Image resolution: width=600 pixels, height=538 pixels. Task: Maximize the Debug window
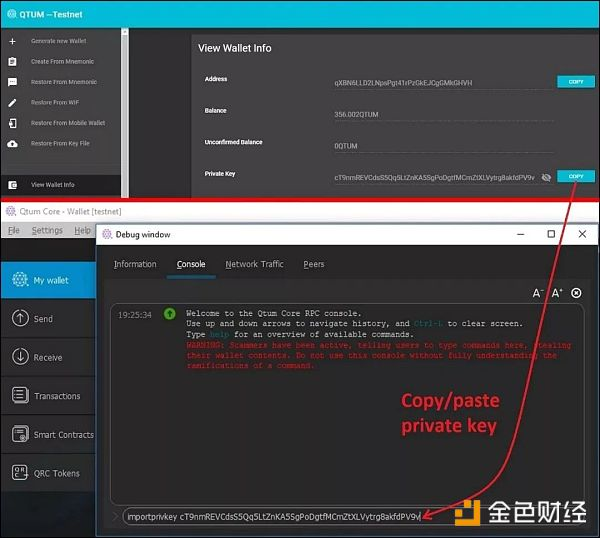pyautogui.click(x=551, y=234)
